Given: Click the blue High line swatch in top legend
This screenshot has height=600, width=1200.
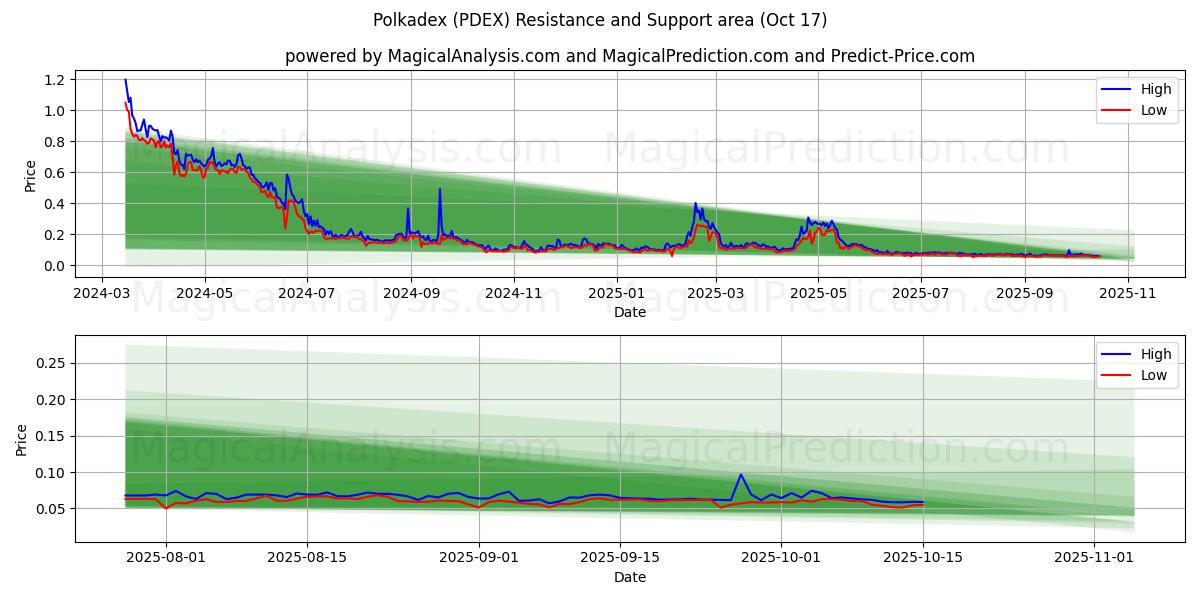Looking at the screenshot, I should [x=1116, y=89].
